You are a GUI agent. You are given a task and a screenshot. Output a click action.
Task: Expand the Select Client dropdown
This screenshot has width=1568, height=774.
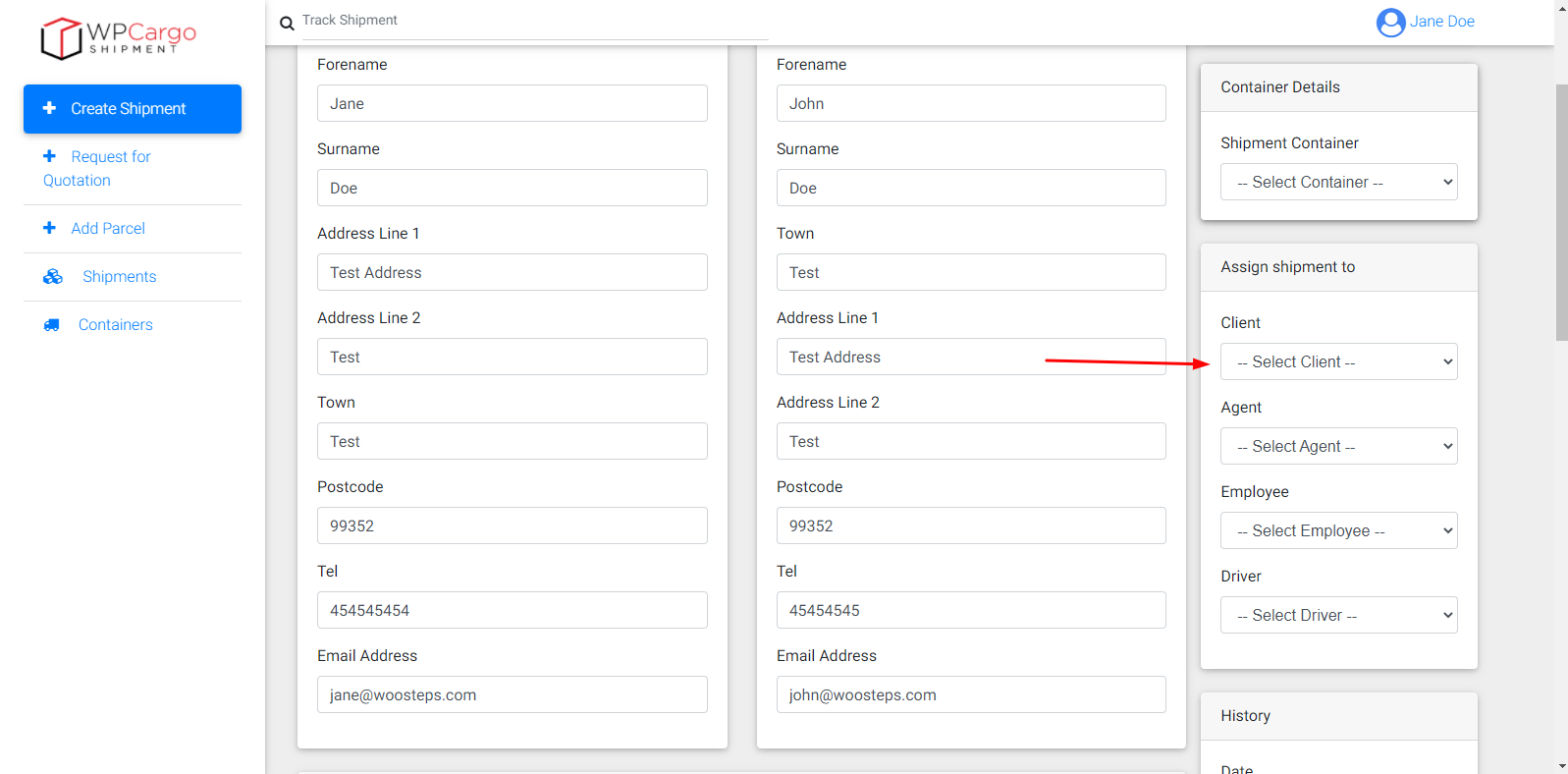tap(1338, 361)
